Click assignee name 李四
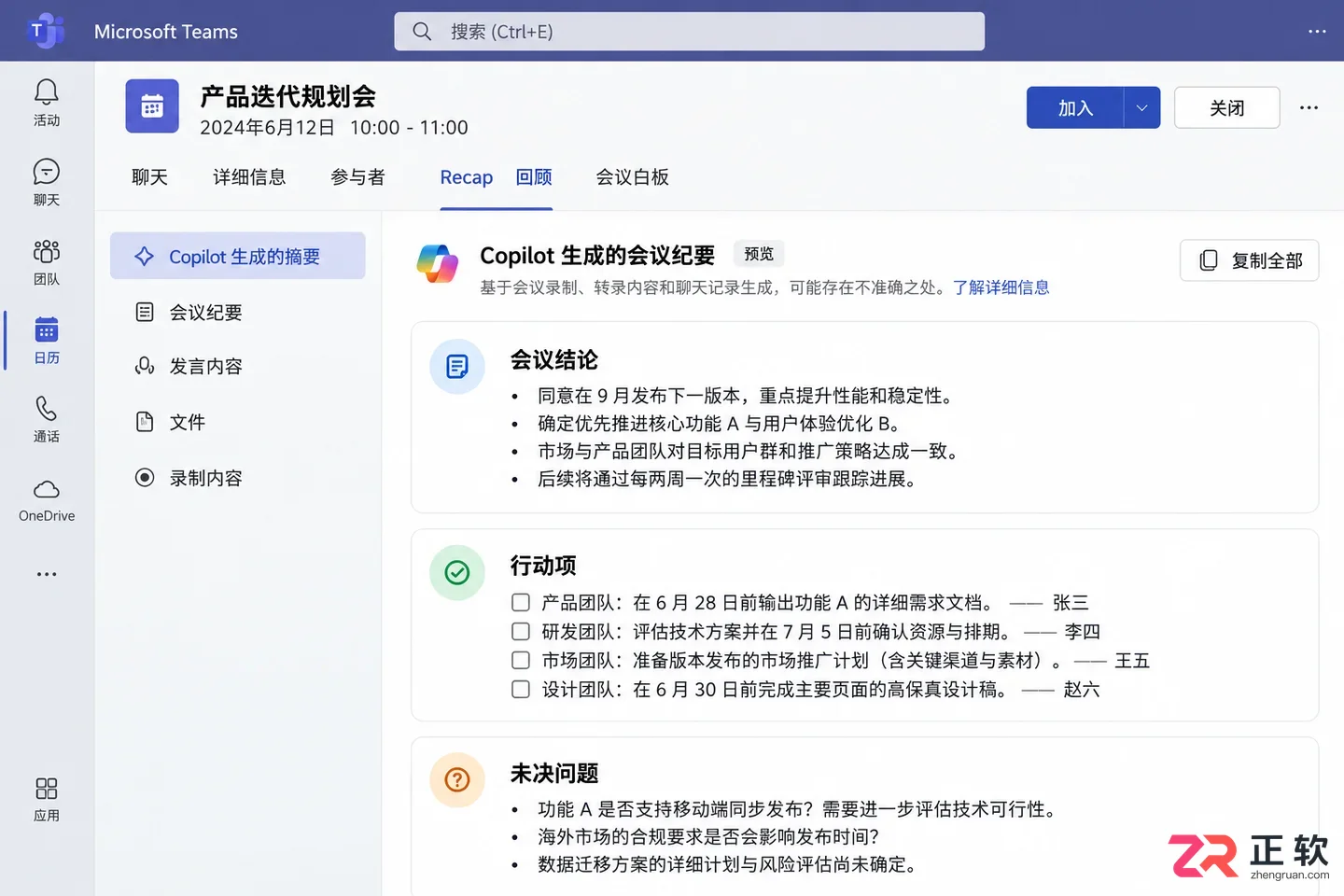This screenshot has height=896, width=1344. click(1083, 632)
